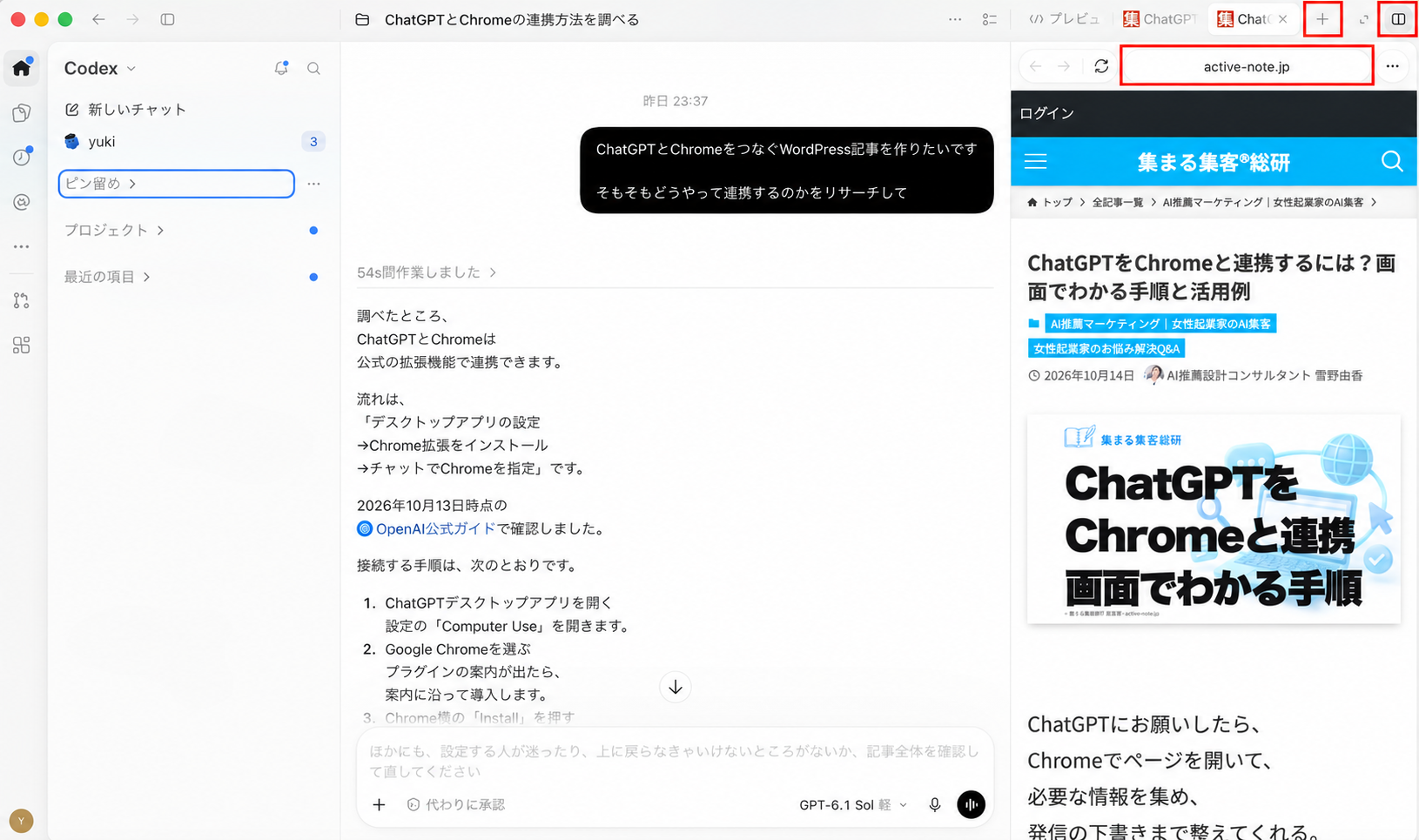Expand the 最近の項目 section
Screen dimensions: 1419x840
point(108,276)
